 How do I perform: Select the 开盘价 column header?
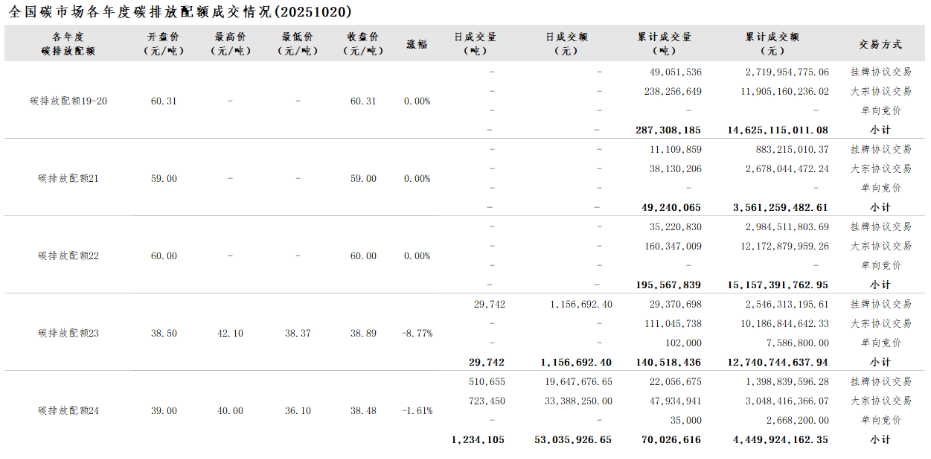pos(164,44)
